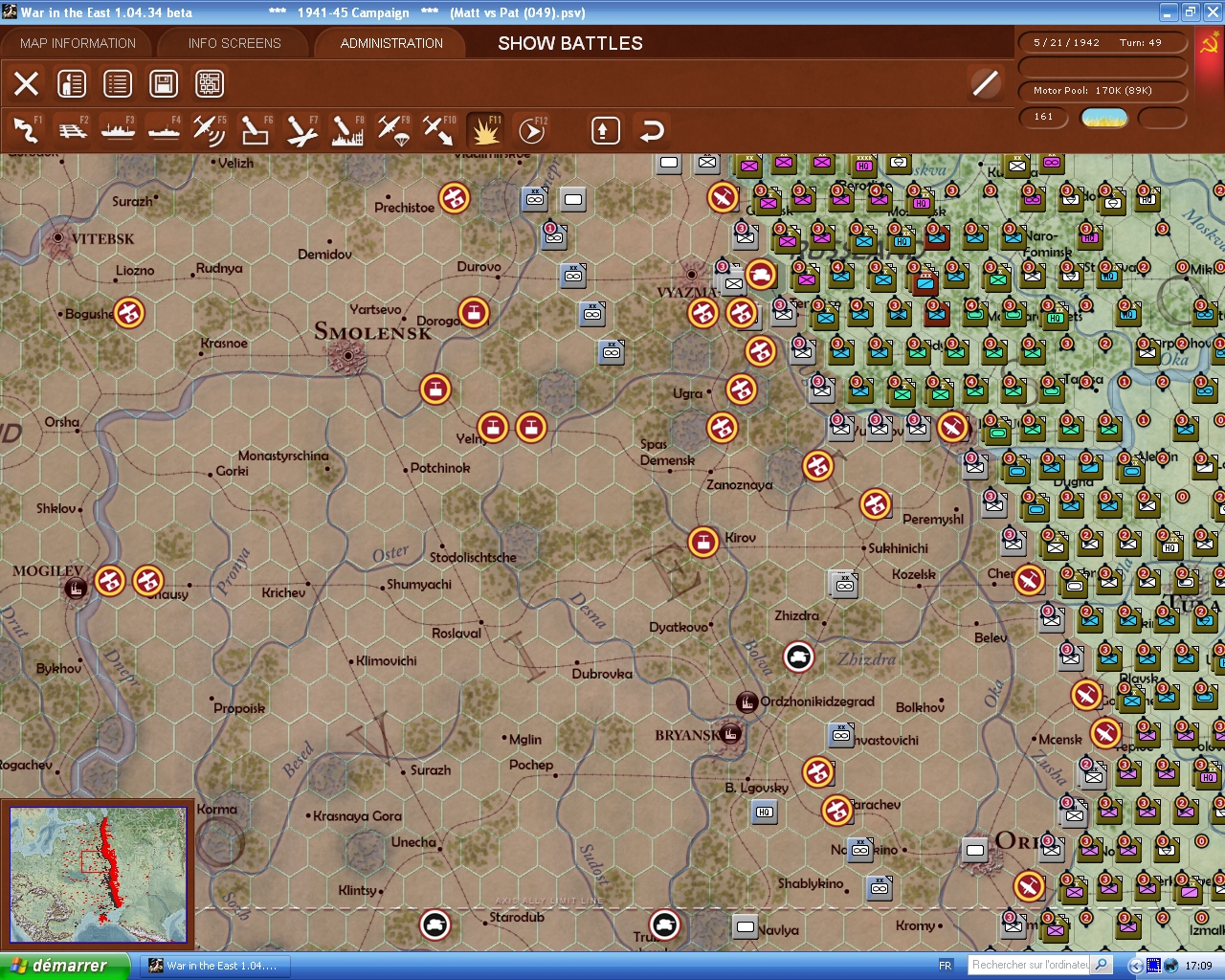This screenshot has width=1225, height=980.
Task: Select the F7 bomb airfield mode icon
Action: (301, 130)
